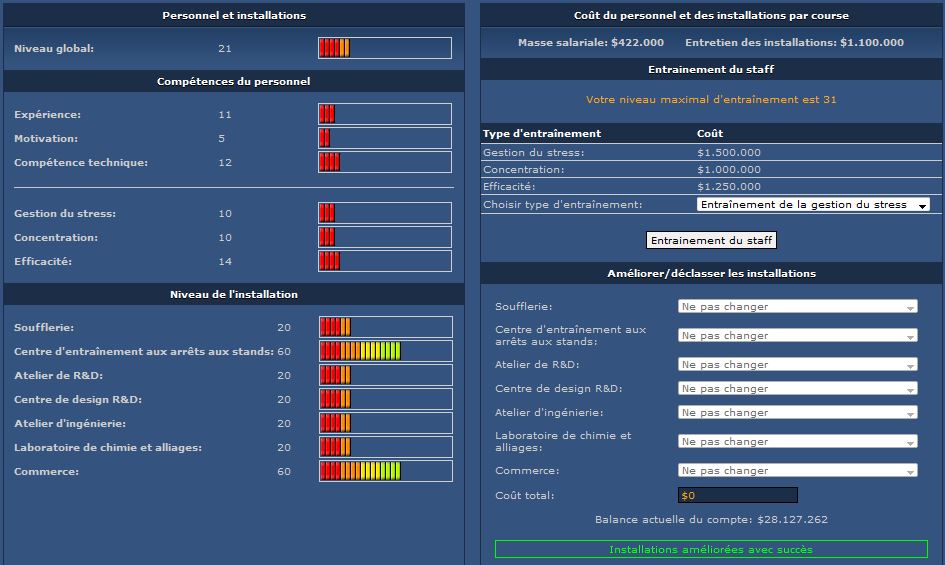This screenshot has width=945, height=565.
Task: Click the Expérience level bar
Action: click(385, 114)
